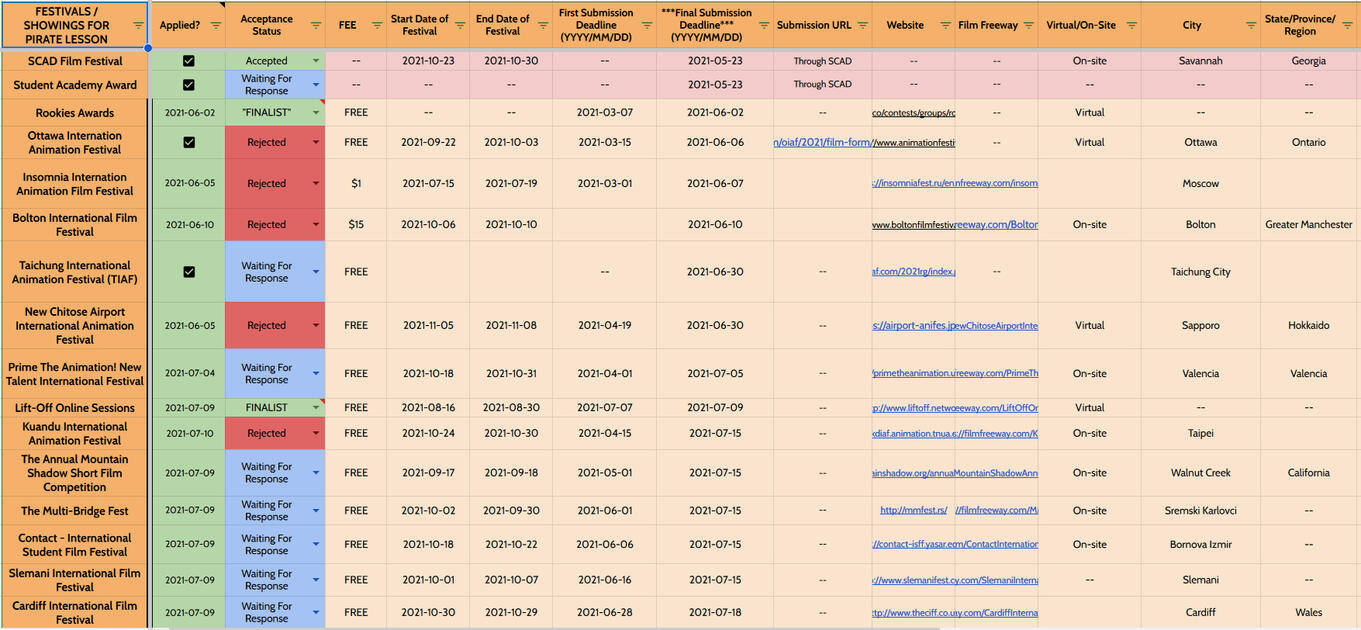Expand status dropdown for SCAD Film Festival
Image resolution: width=1361 pixels, height=630 pixels.
(316, 61)
